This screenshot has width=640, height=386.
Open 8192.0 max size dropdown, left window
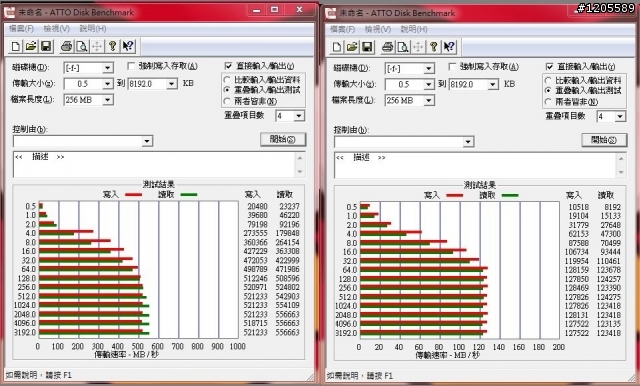pos(172,84)
